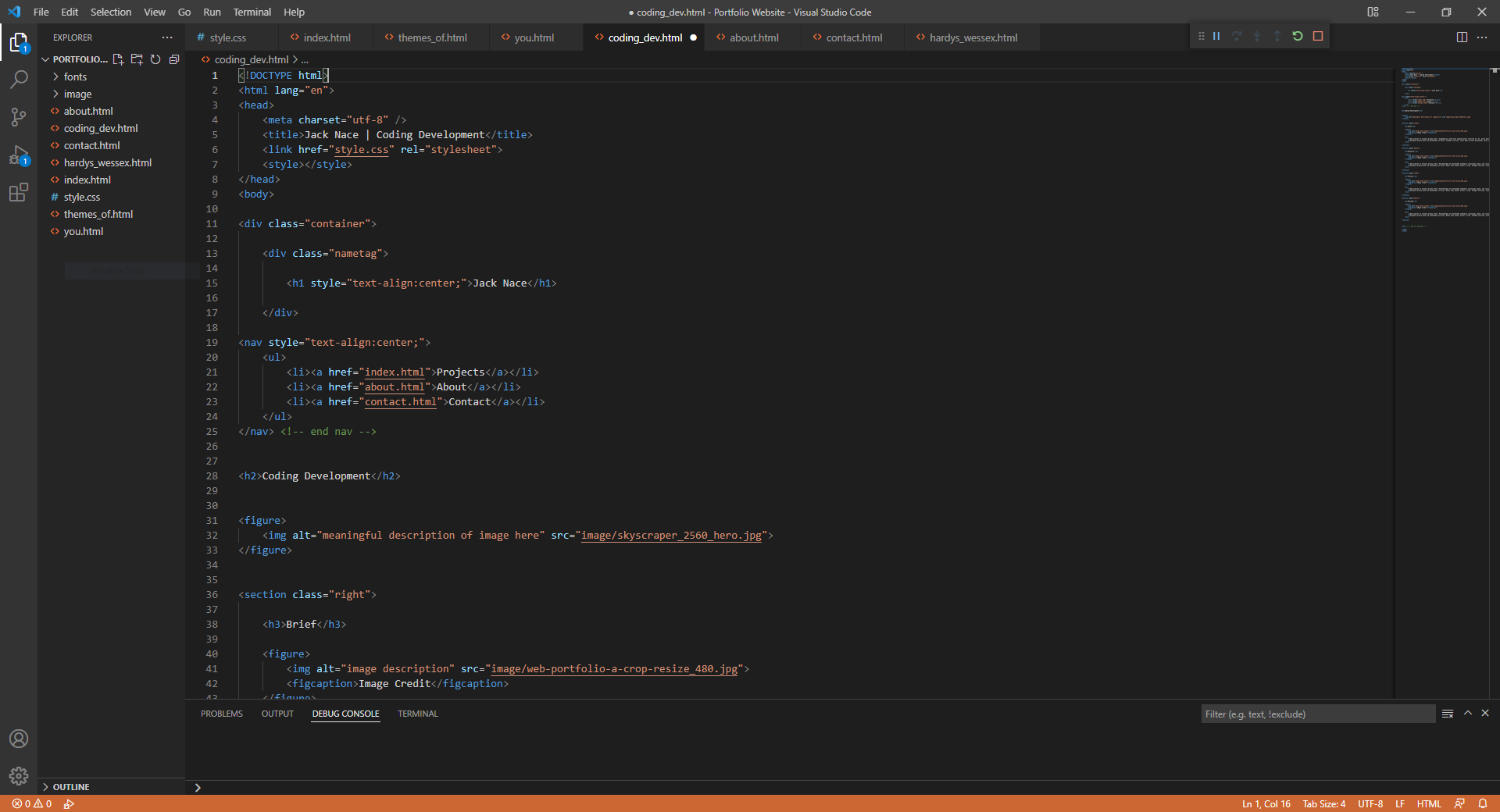Follow the about.html href link in code
1500x812 pixels.
[395, 386]
